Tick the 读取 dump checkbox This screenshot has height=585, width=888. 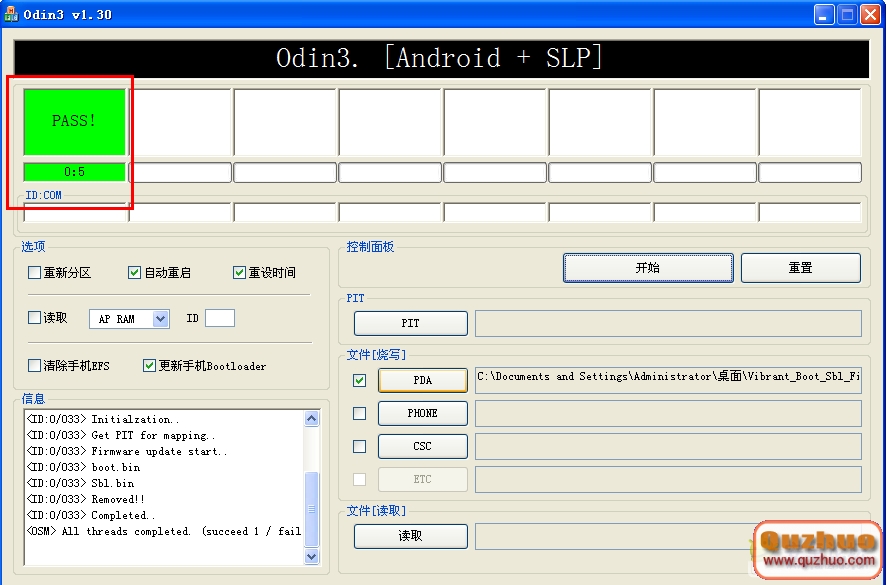(x=35, y=318)
